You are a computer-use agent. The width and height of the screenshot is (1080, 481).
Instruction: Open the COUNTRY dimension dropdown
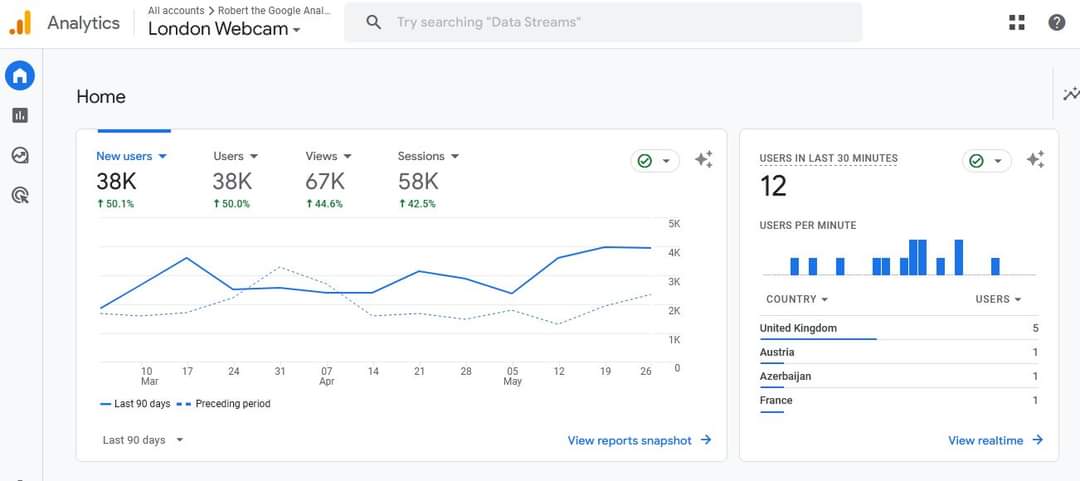pyautogui.click(x=797, y=299)
